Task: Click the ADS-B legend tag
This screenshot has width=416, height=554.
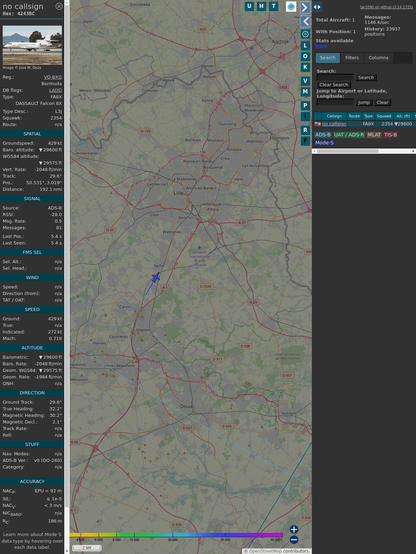Action: coord(323,135)
